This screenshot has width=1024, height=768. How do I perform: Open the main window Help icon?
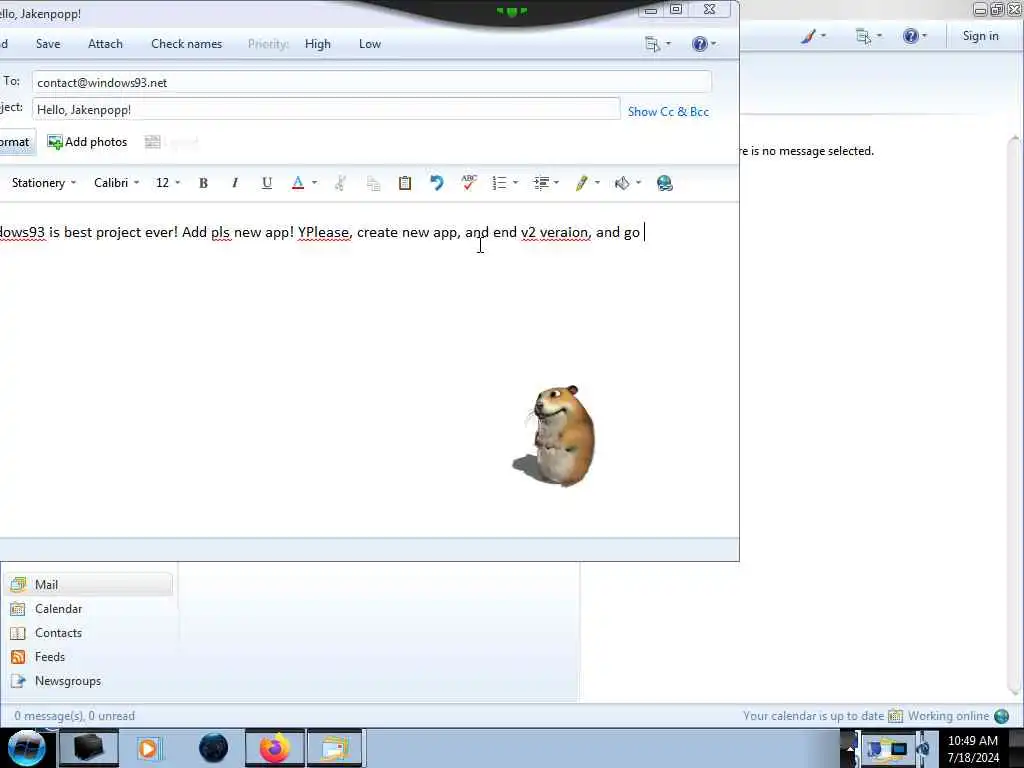click(910, 36)
